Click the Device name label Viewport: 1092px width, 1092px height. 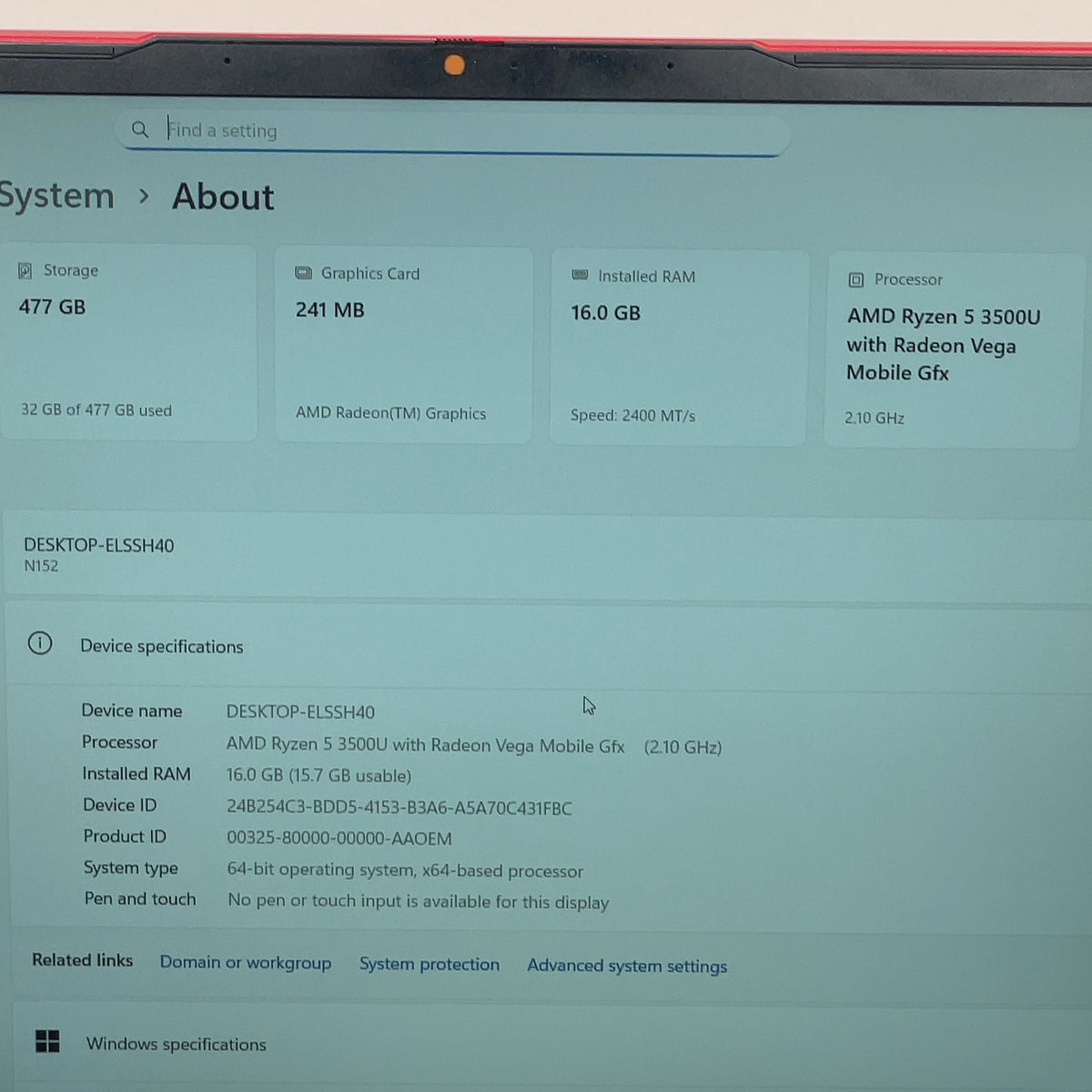coord(132,711)
